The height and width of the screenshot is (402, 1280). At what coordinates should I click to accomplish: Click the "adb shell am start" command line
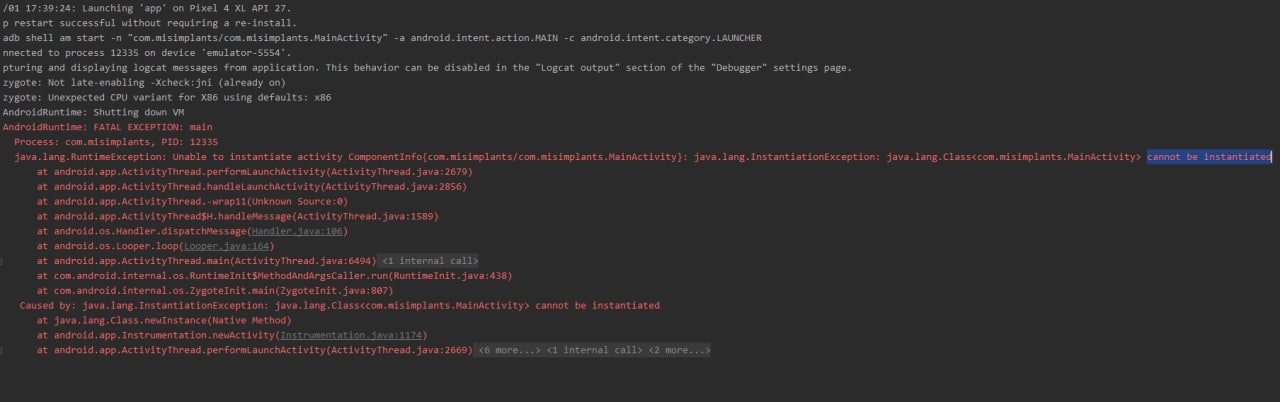[382, 38]
